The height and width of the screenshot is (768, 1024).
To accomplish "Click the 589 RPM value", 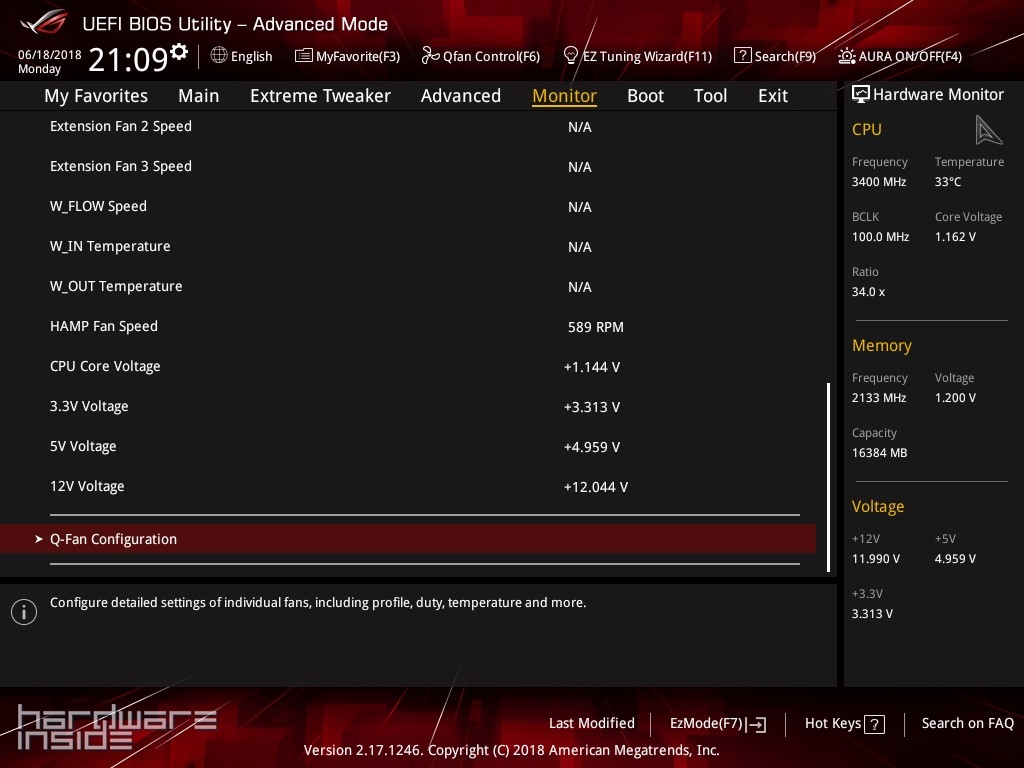I will (x=596, y=327).
